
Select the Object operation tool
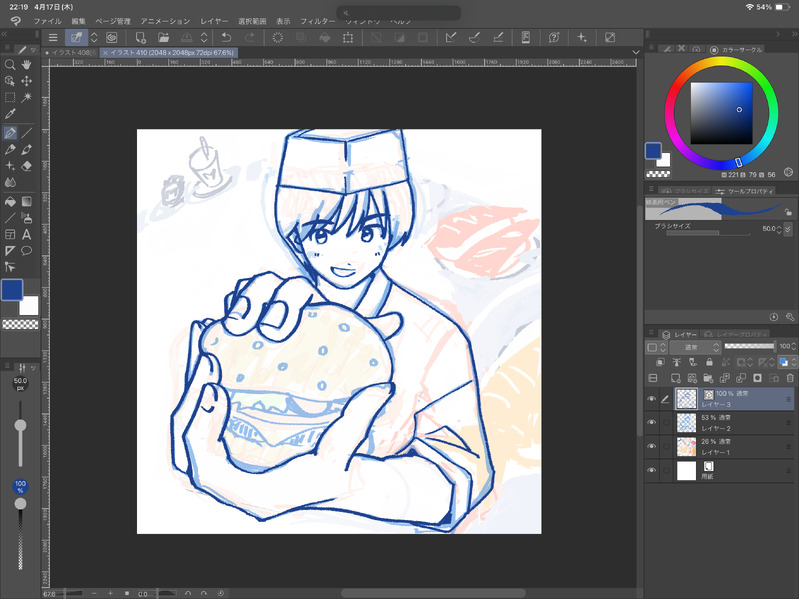(10, 81)
